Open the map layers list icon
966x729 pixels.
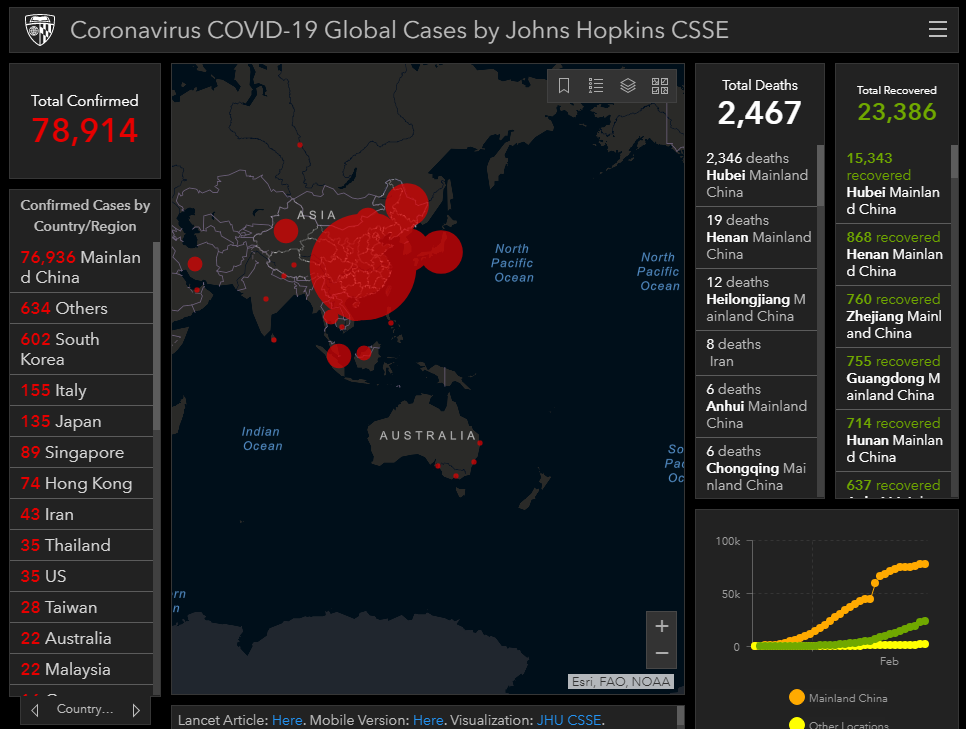[628, 86]
